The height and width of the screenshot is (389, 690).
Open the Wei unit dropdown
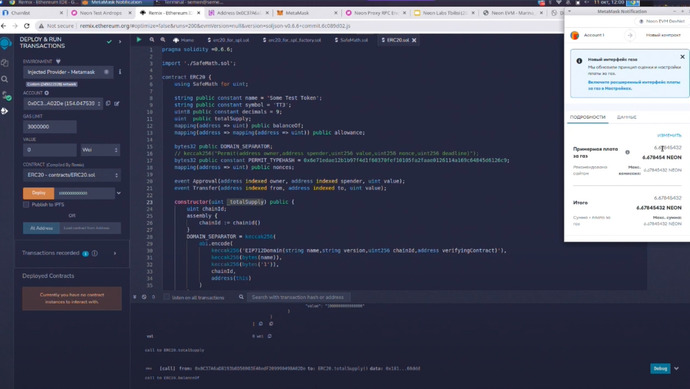point(100,150)
